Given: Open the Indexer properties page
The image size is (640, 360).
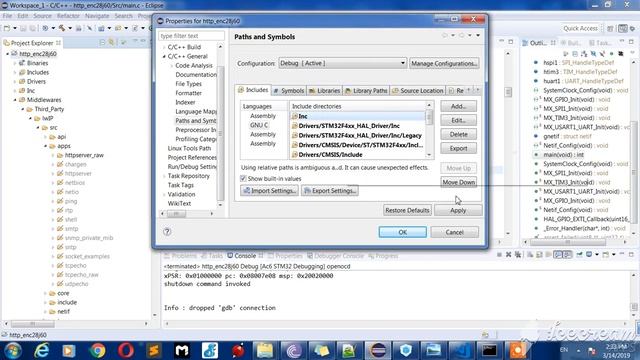Looking at the screenshot, I should pos(185,102).
